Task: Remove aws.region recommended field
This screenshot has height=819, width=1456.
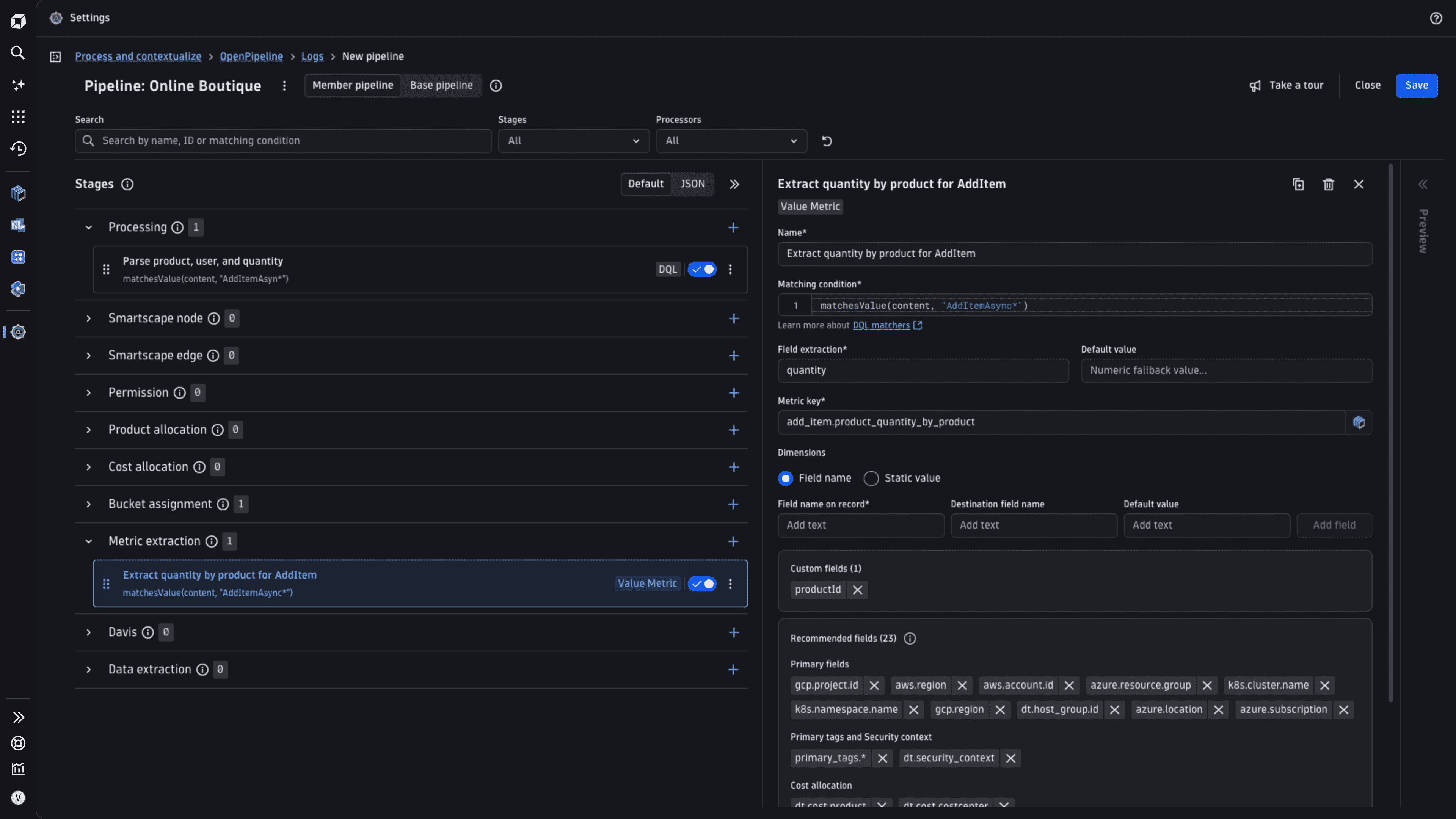Action: click(x=962, y=685)
